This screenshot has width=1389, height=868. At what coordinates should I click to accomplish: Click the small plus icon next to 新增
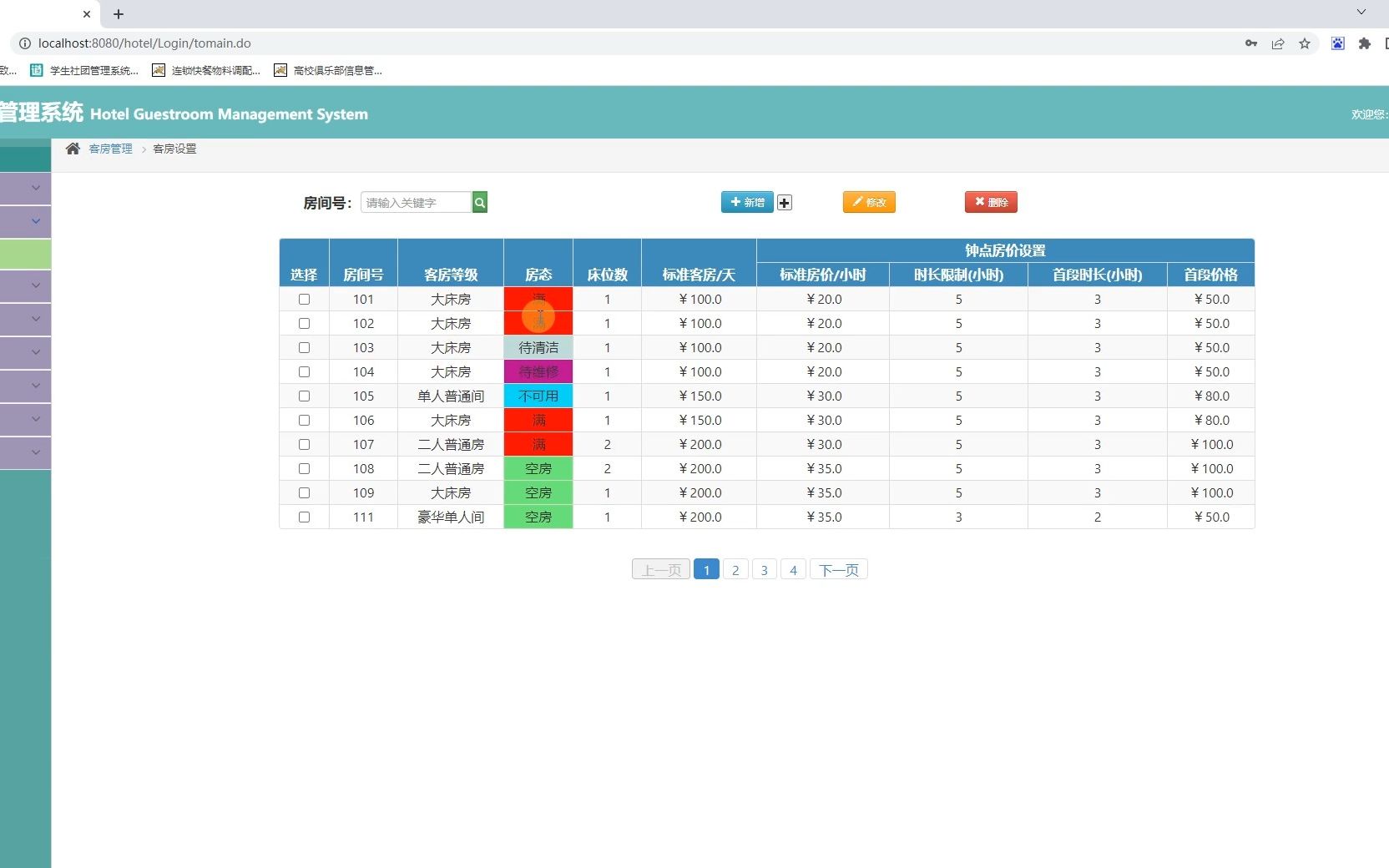tap(785, 203)
